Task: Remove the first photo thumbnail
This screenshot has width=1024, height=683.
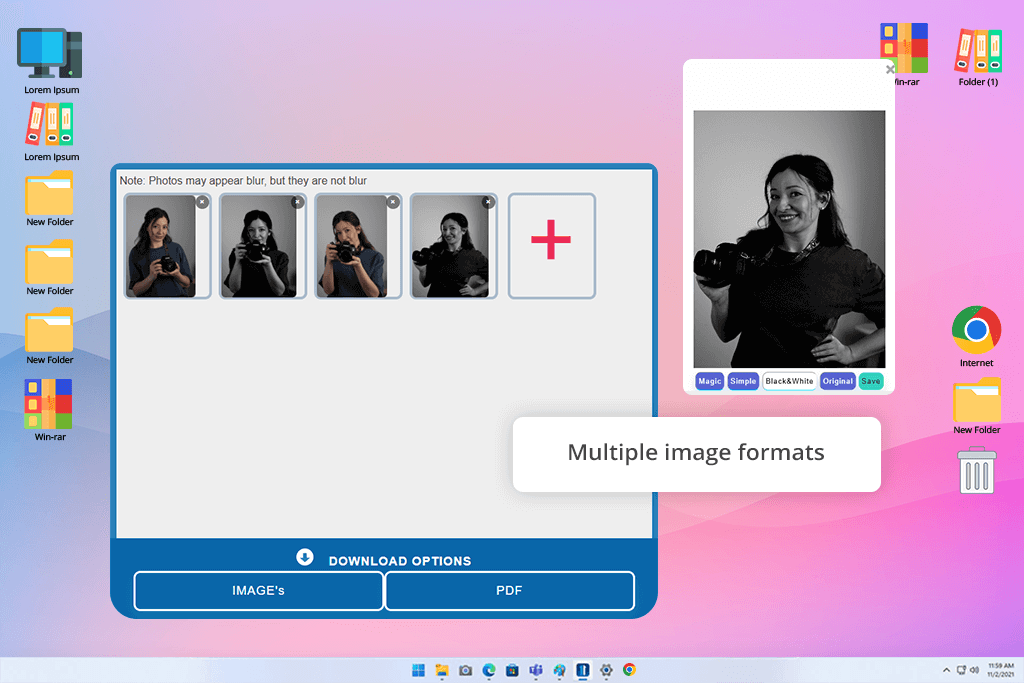Action: point(202,202)
